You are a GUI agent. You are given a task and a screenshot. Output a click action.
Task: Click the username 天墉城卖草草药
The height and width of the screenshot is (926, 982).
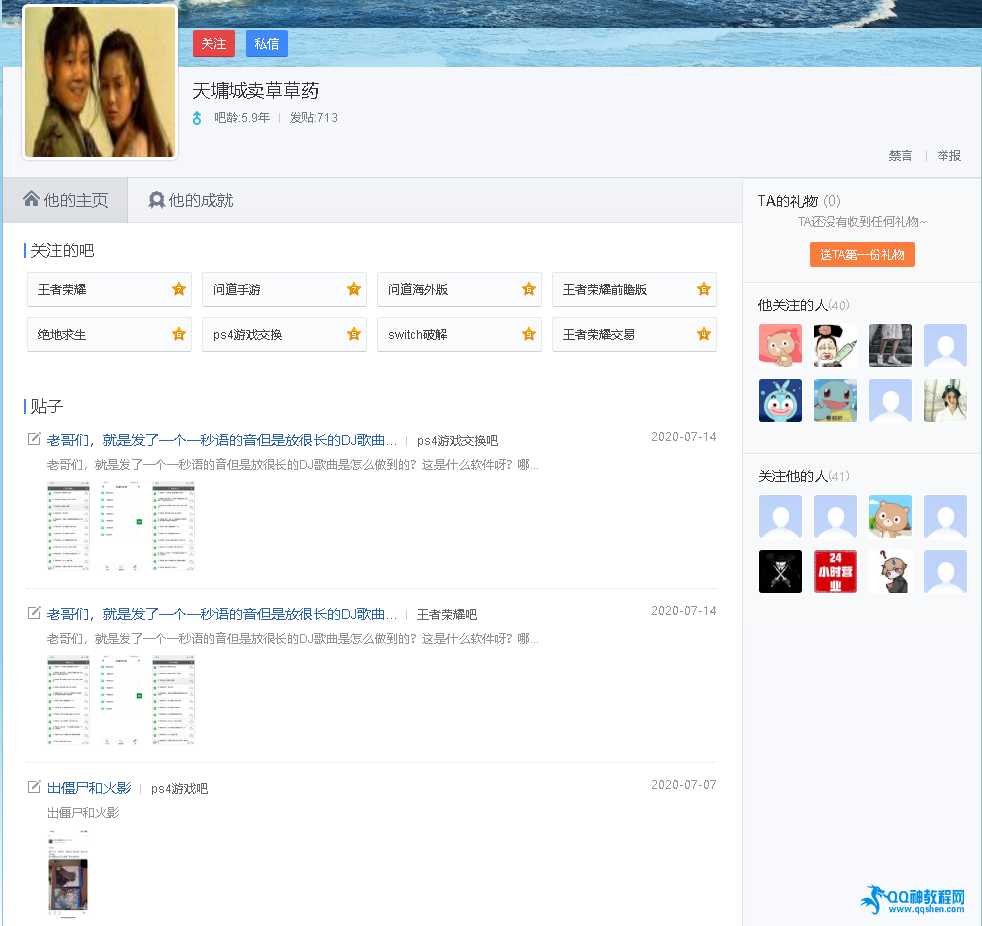click(256, 91)
